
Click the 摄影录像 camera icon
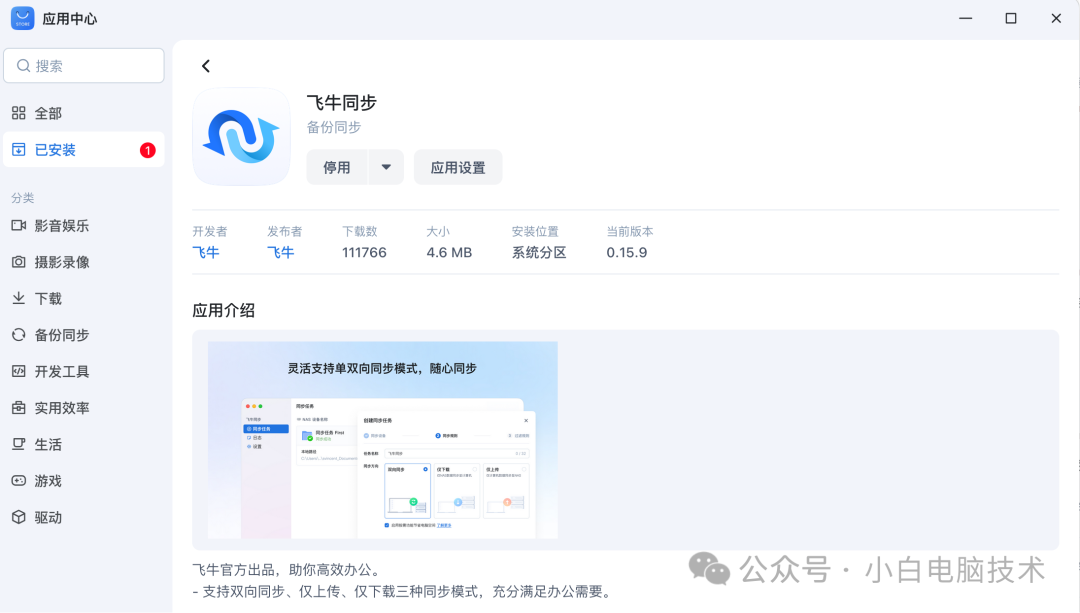(19, 262)
